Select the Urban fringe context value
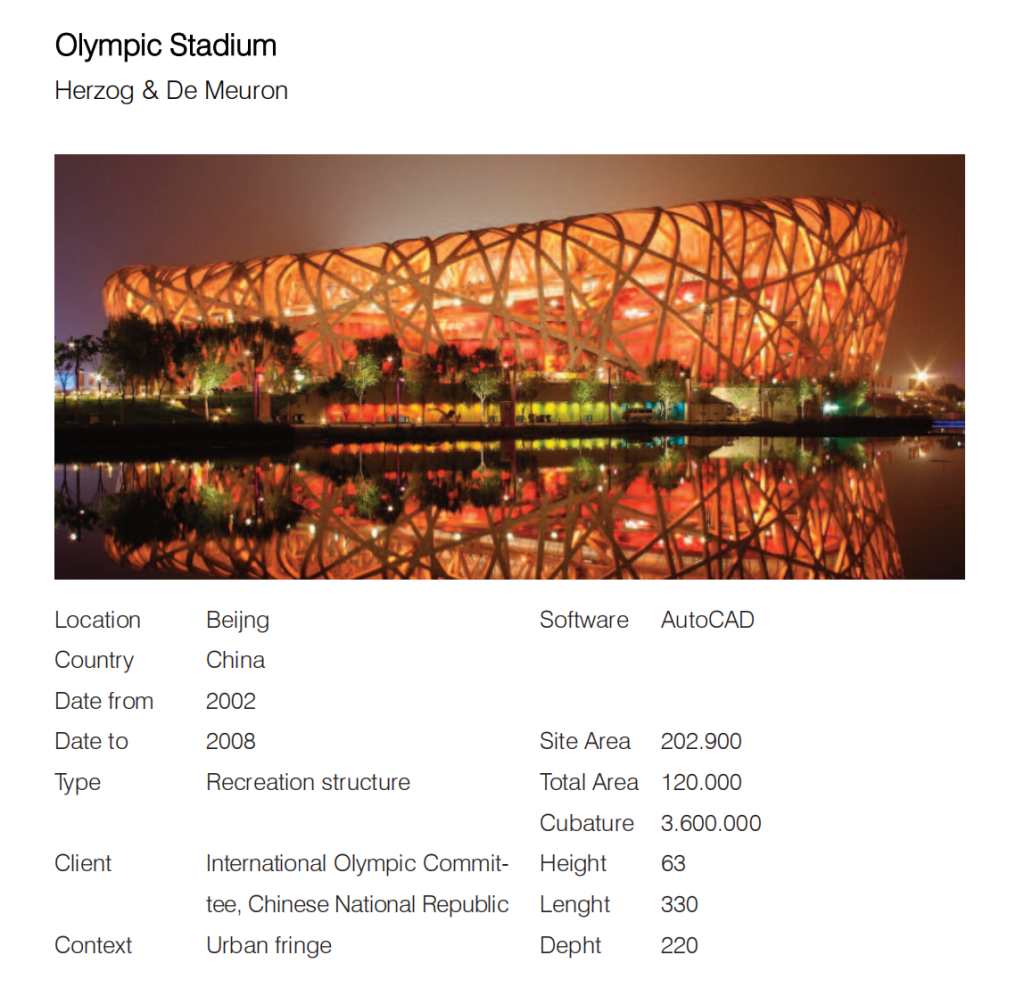 click(x=269, y=945)
